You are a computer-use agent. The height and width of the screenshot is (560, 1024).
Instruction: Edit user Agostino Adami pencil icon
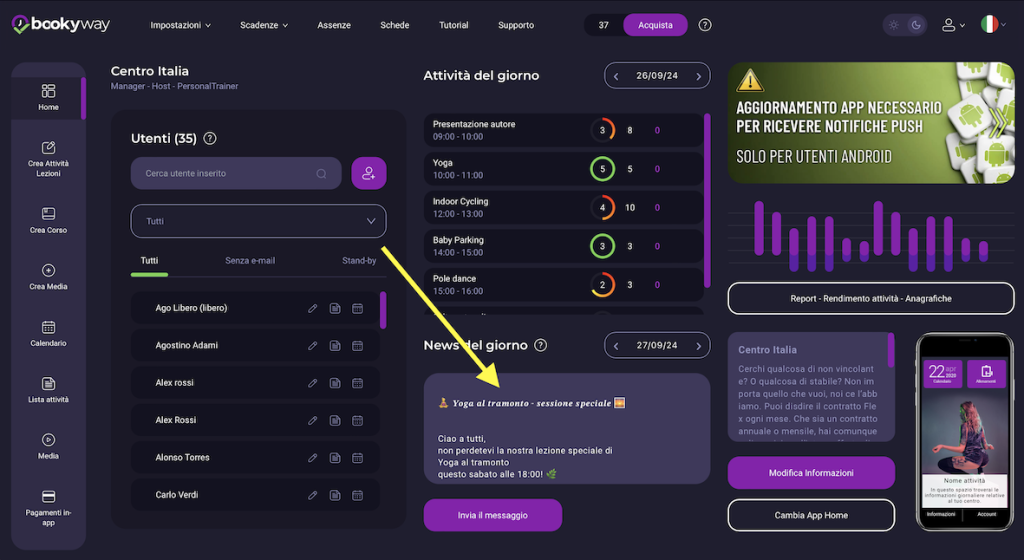[313, 345]
